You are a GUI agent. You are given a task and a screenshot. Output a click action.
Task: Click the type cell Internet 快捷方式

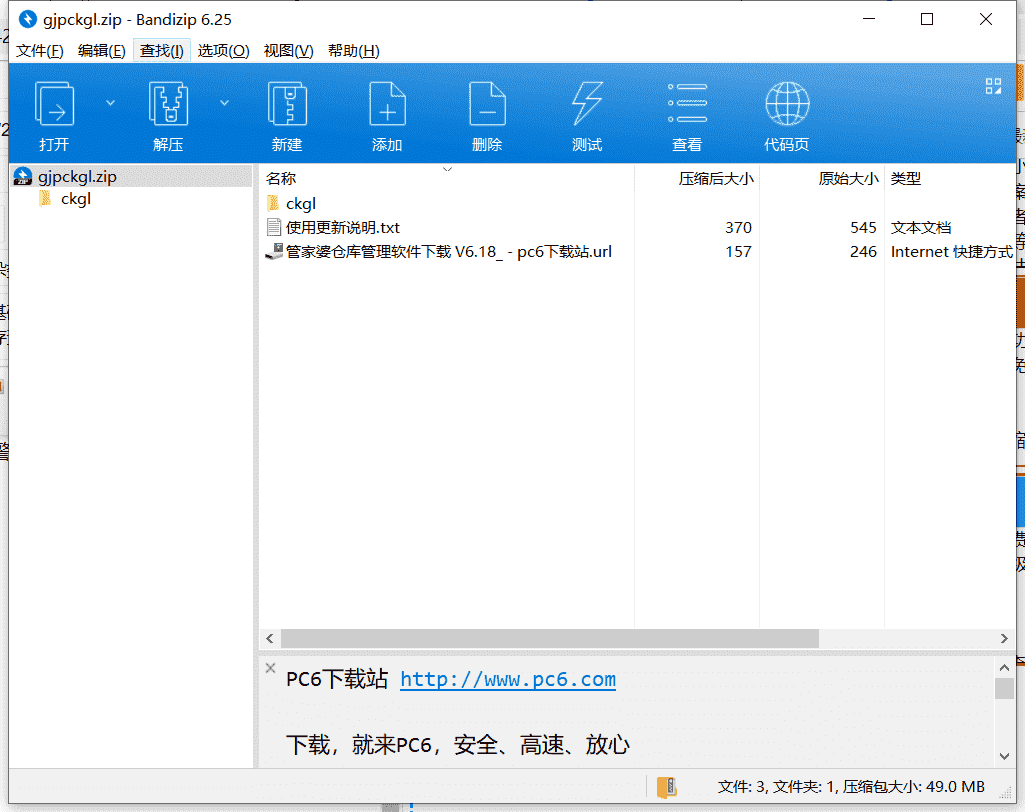951,252
